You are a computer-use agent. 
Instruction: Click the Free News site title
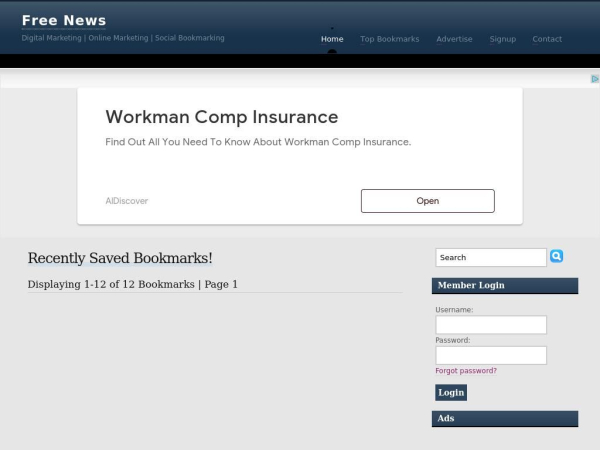pyautogui.click(x=64, y=20)
